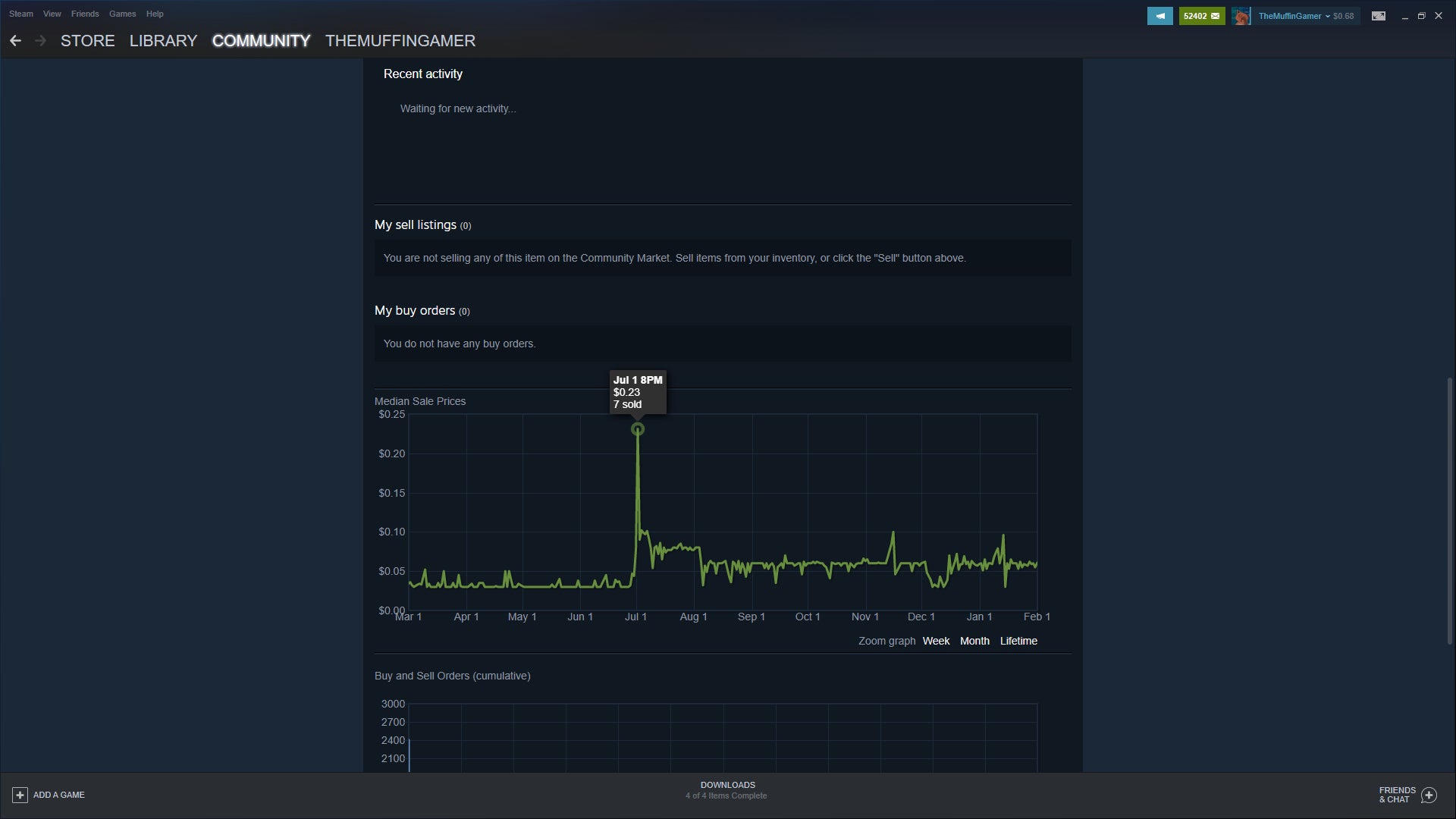
Task: Open the Steam menu
Action: 20,14
